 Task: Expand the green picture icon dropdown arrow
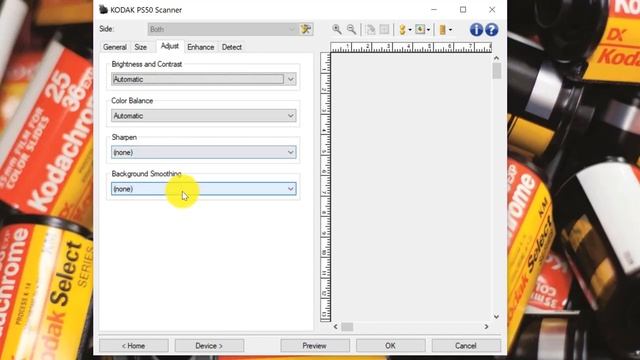(428, 30)
